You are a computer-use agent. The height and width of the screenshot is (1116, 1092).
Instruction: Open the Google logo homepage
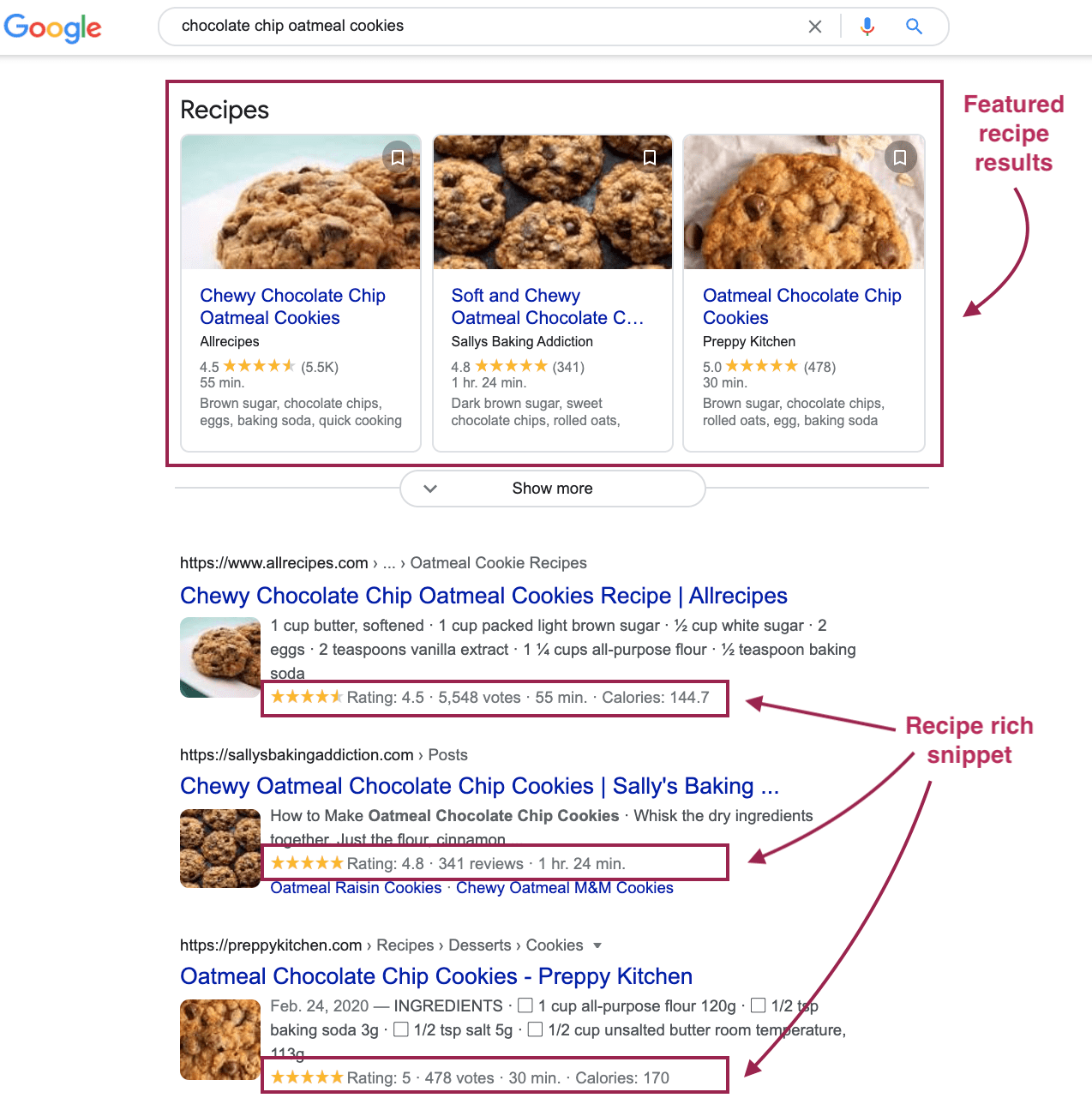click(x=53, y=27)
